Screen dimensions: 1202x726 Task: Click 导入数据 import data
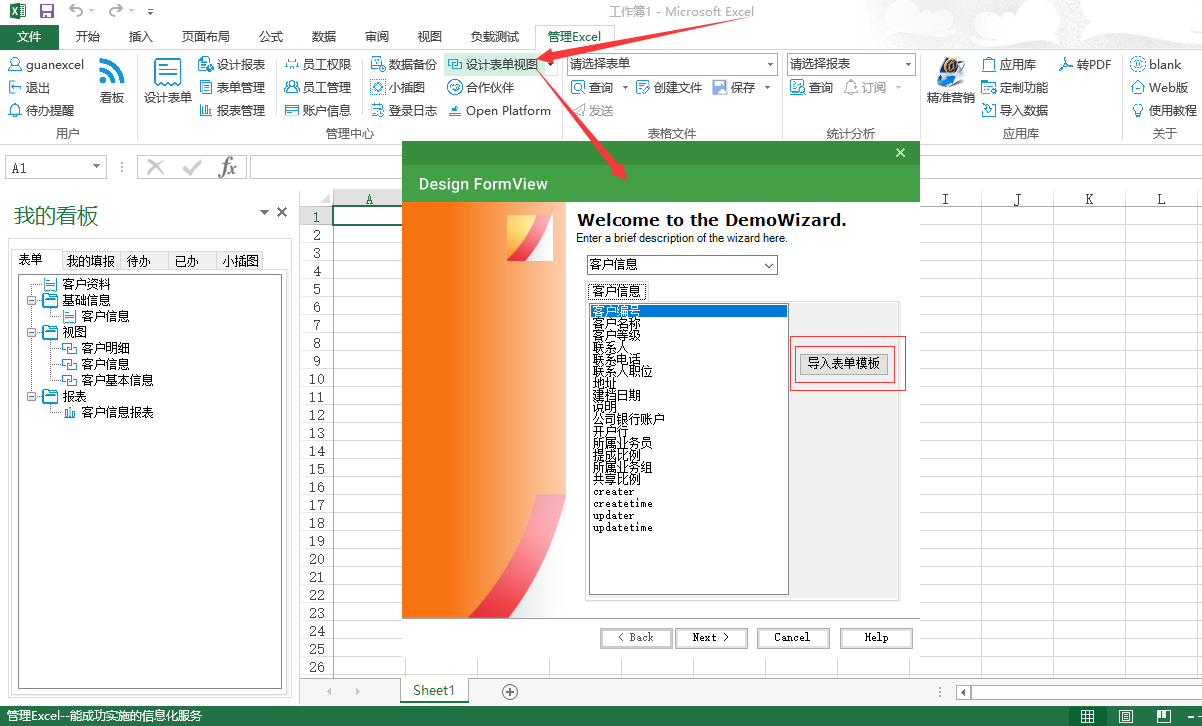tap(1015, 110)
